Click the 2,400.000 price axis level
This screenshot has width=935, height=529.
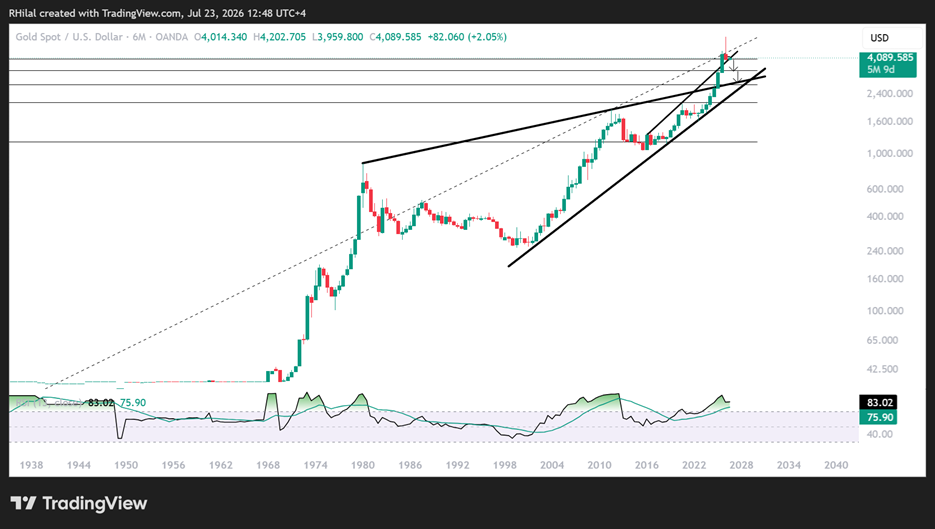point(890,94)
